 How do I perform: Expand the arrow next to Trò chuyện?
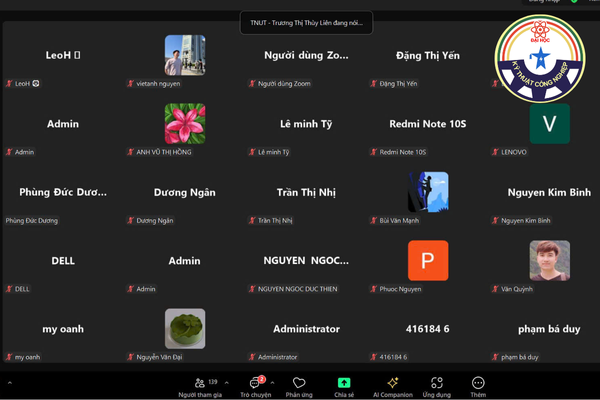[x=274, y=382]
